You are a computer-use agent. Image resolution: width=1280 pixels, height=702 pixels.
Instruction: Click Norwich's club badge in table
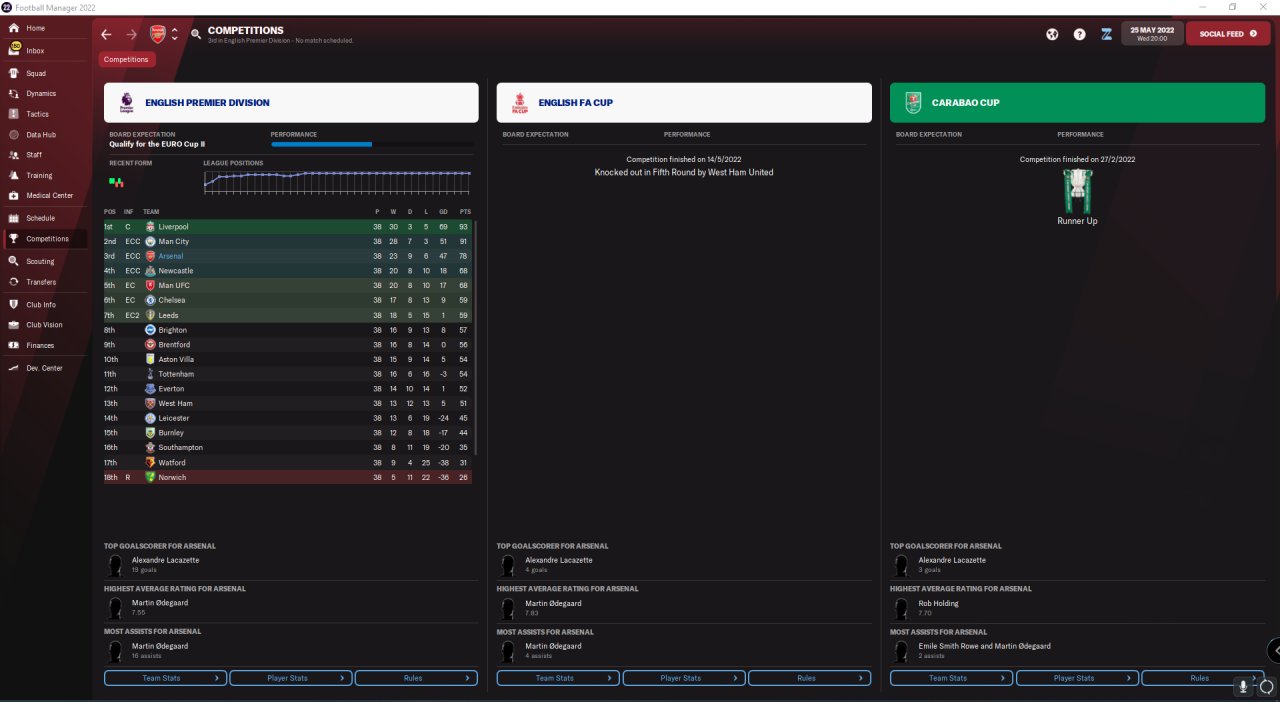point(150,477)
